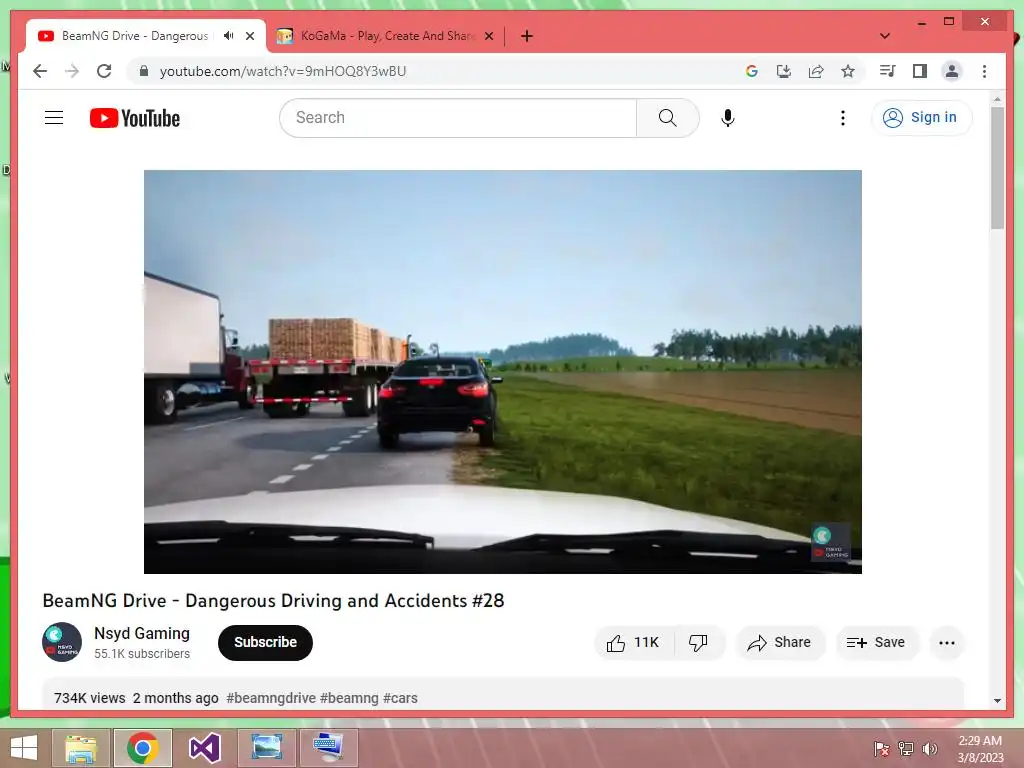The height and width of the screenshot is (768, 1024).
Task: Go back in browser history
Action: click(x=40, y=71)
